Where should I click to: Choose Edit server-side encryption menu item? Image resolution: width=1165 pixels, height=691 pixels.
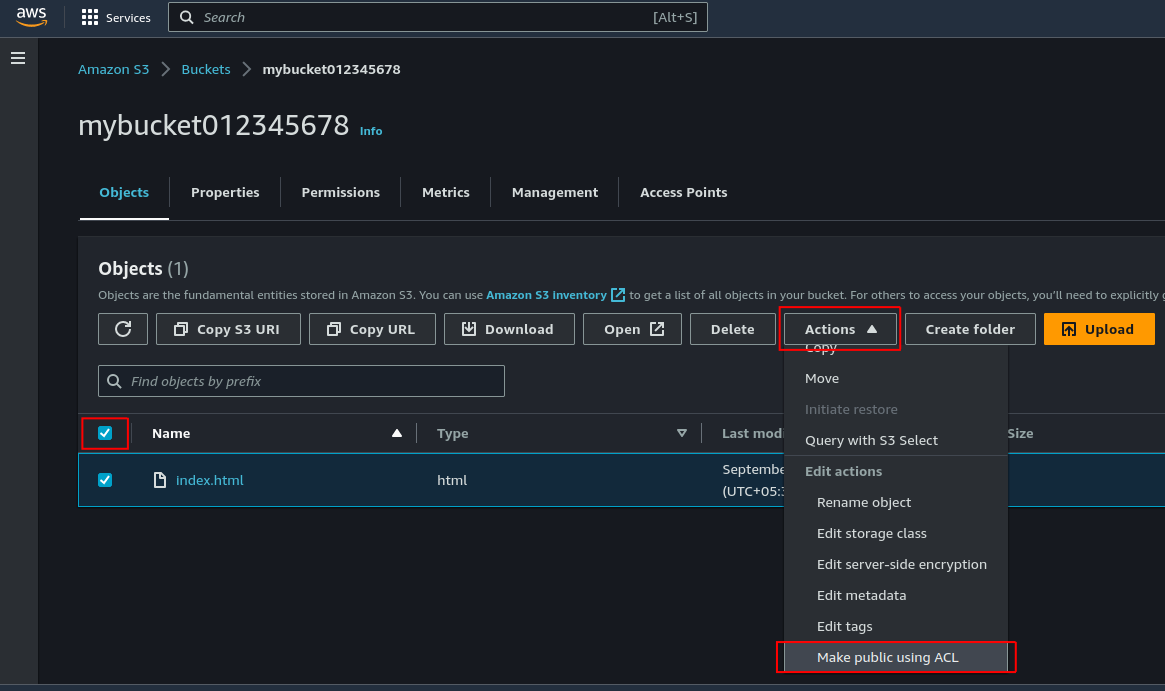(896, 564)
